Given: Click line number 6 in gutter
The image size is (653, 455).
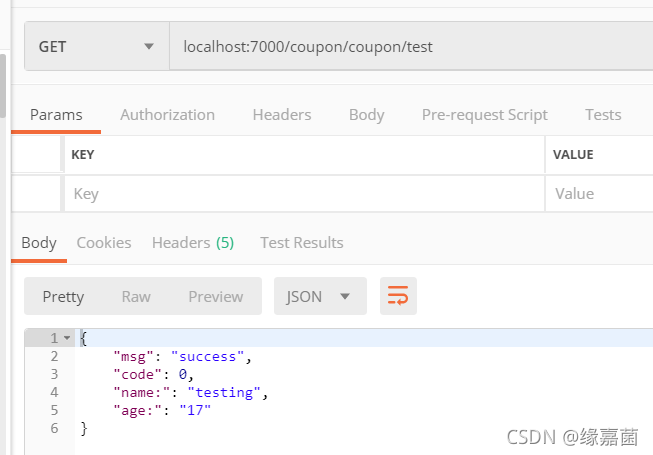Looking at the screenshot, I should click(x=54, y=428).
